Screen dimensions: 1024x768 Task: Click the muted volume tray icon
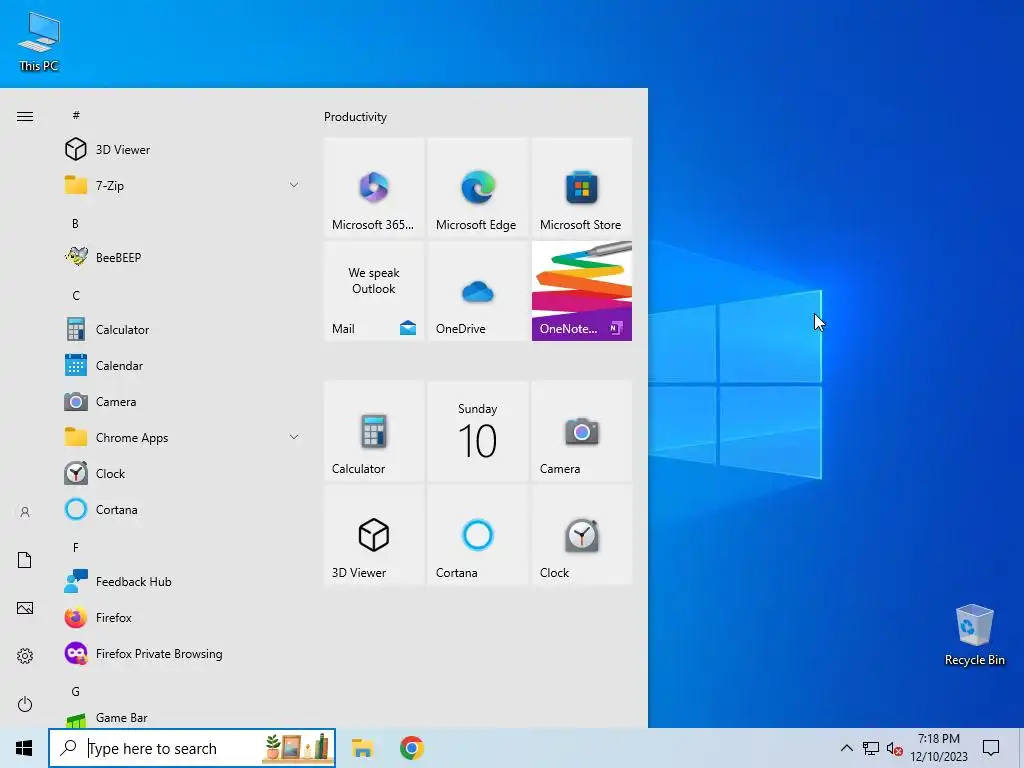tap(895, 748)
